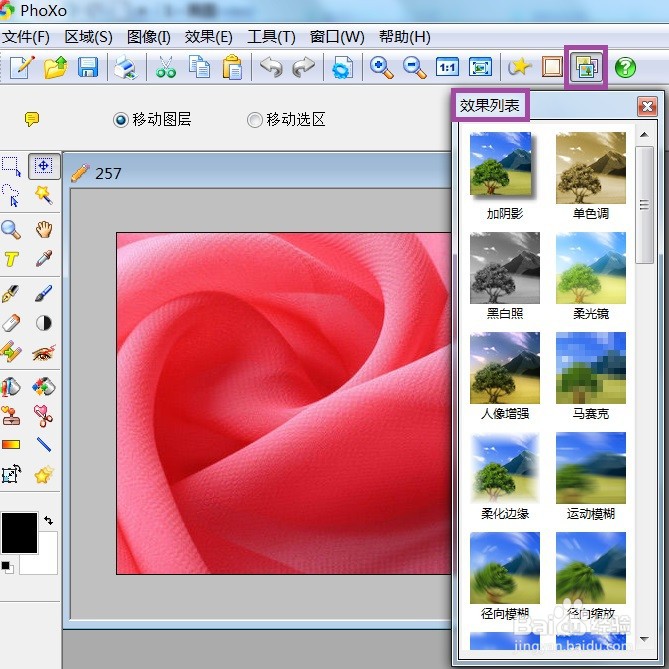Set the view to 1:1 actual size
669x669 pixels.
(x=447, y=67)
